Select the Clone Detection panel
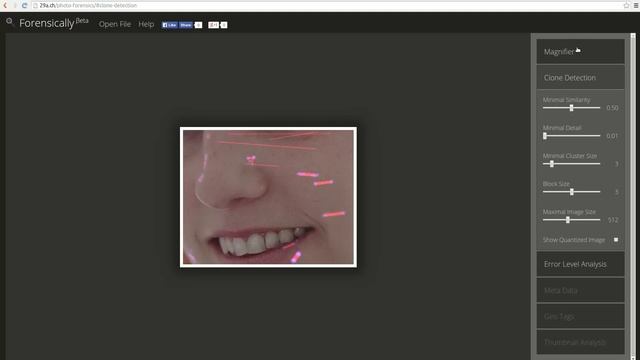The height and width of the screenshot is (360, 640). coord(580,78)
